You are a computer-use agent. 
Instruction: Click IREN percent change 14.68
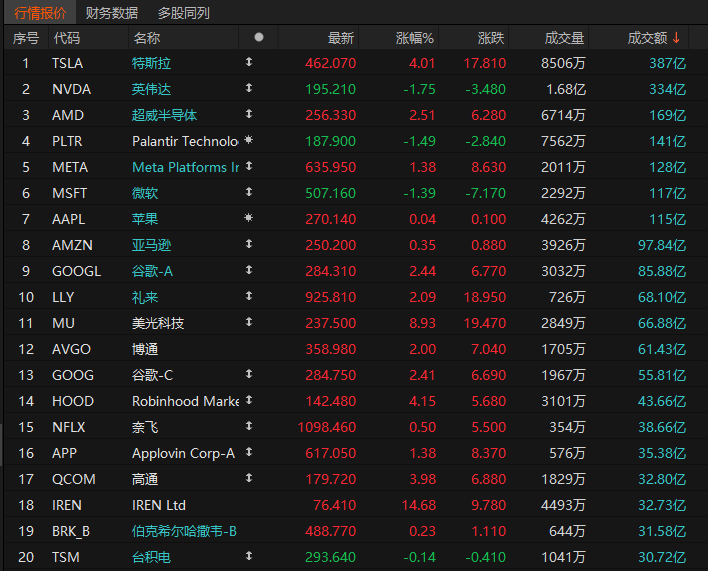(419, 505)
